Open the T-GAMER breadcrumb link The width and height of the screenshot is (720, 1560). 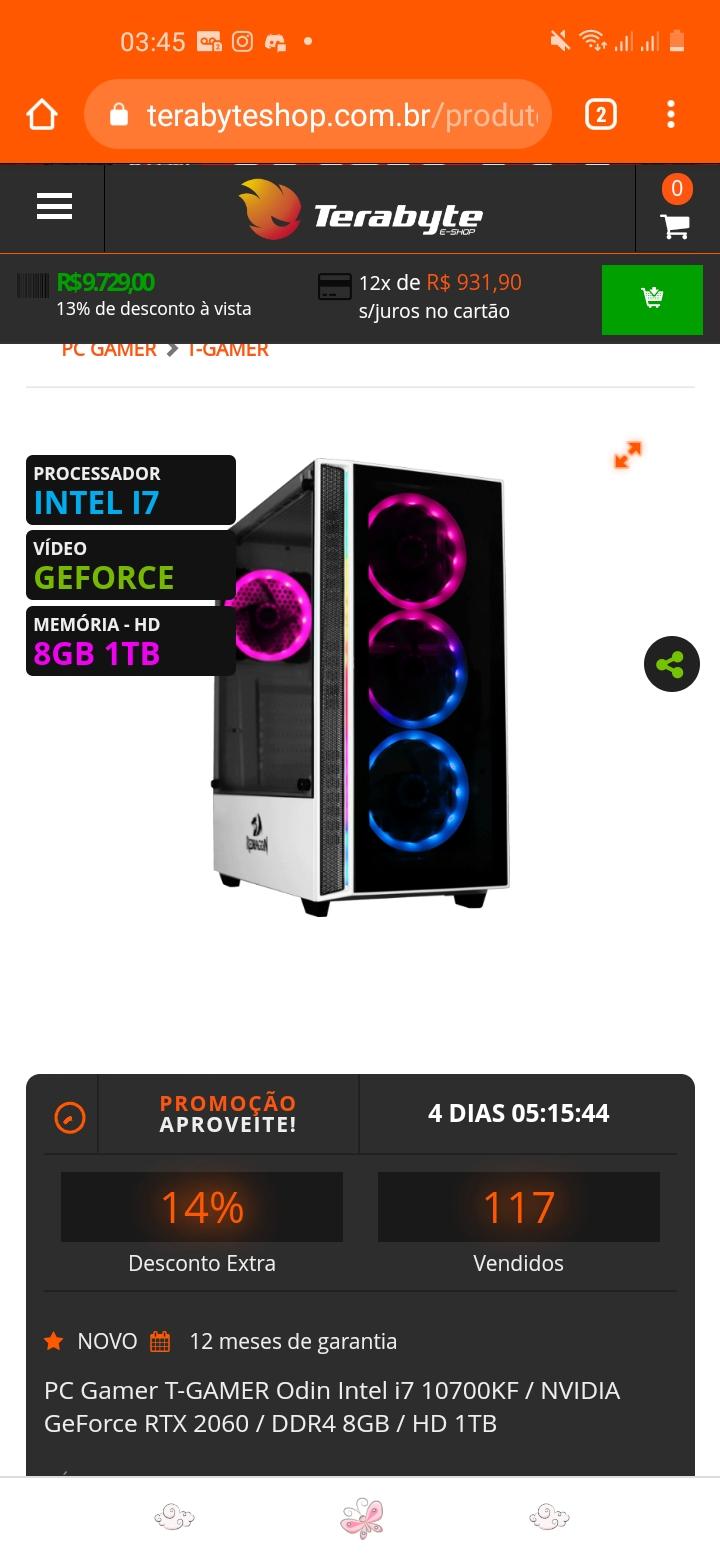coord(228,349)
